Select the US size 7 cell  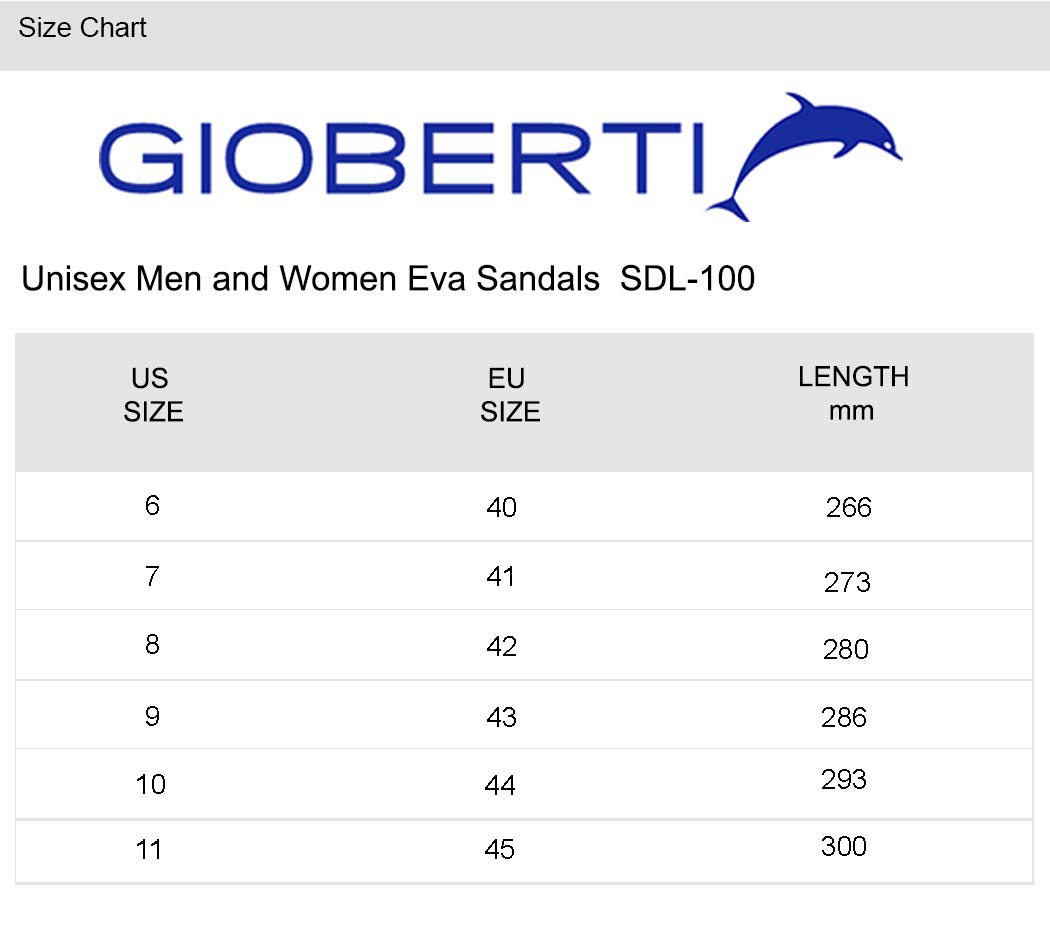(x=152, y=576)
